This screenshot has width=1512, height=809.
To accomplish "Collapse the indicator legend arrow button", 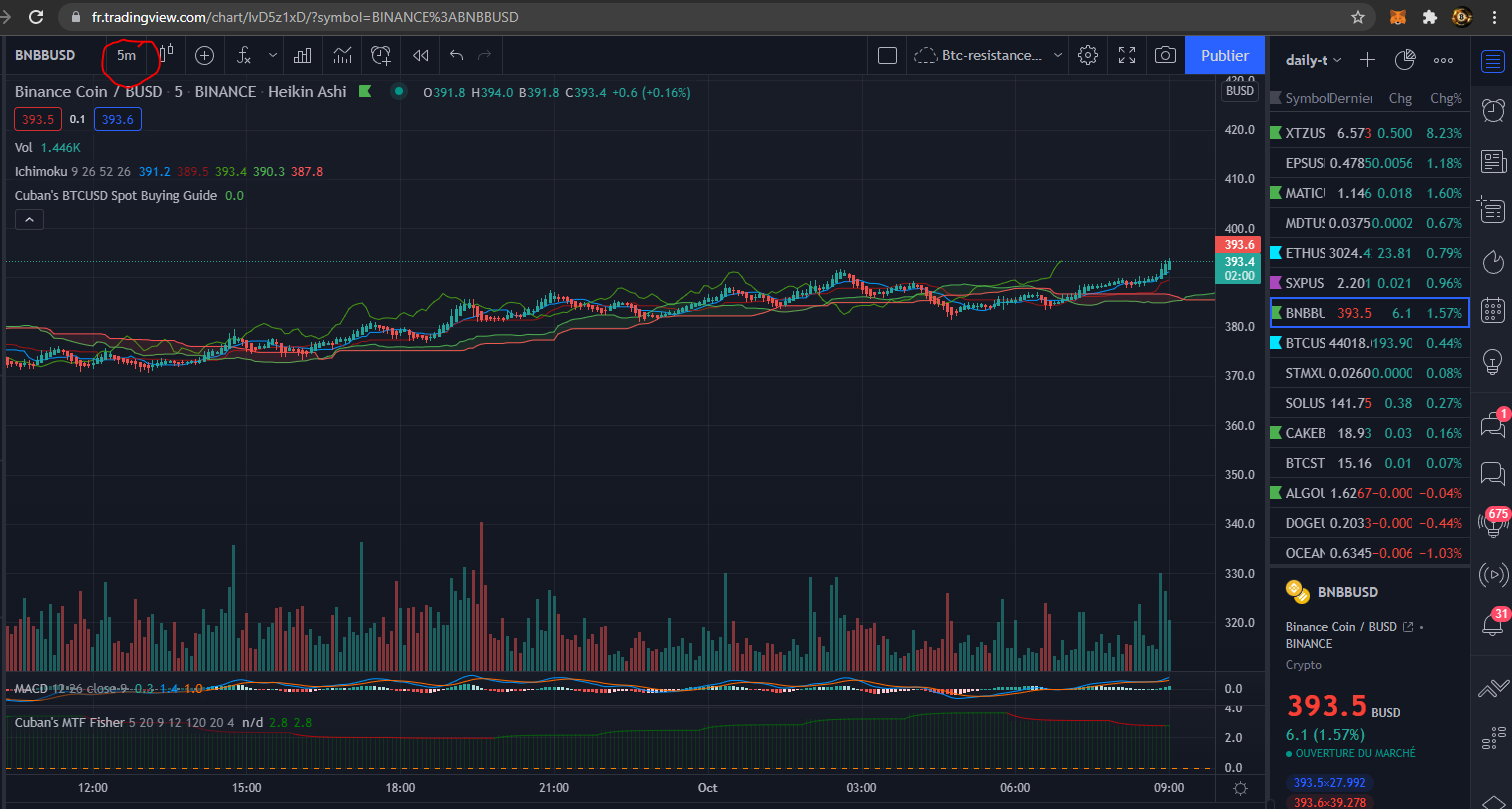I will click(x=29, y=219).
